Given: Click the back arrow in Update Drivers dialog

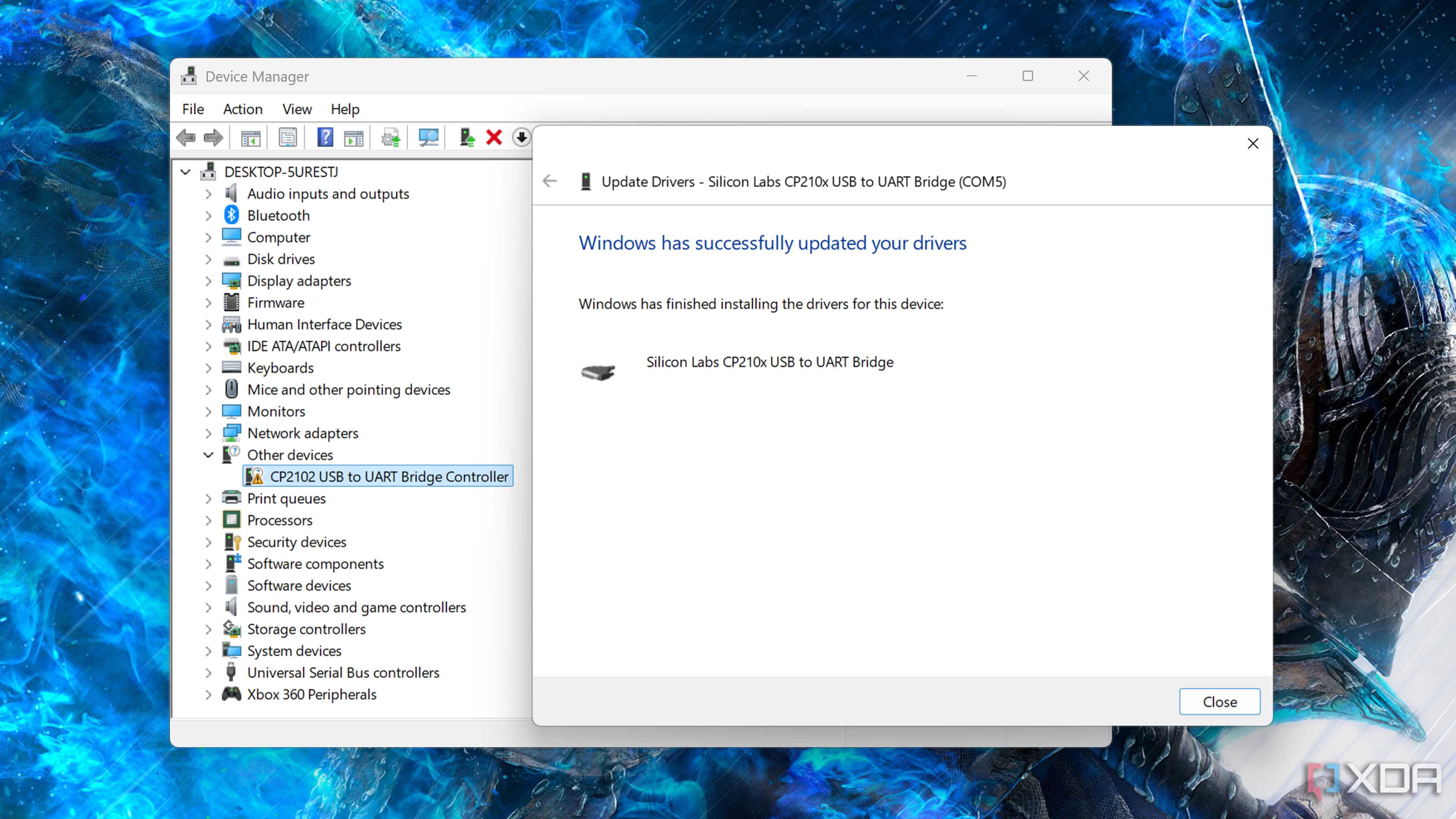Looking at the screenshot, I should pos(549,181).
